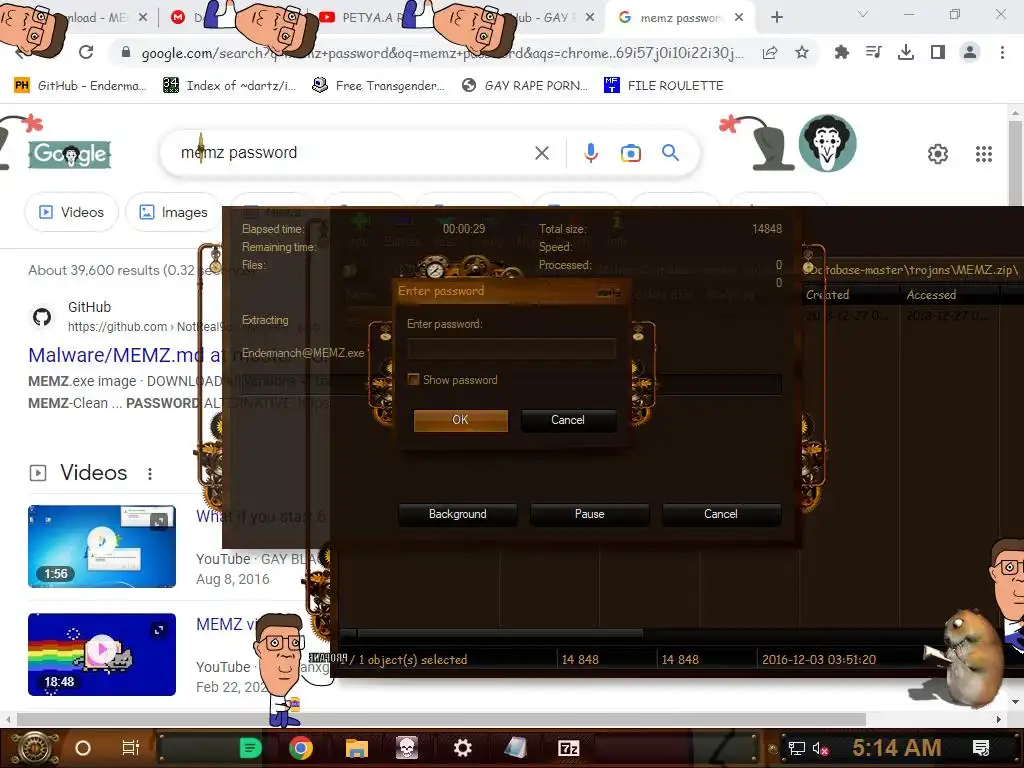
Task: Open Task View on taskbar
Action: coord(131,748)
